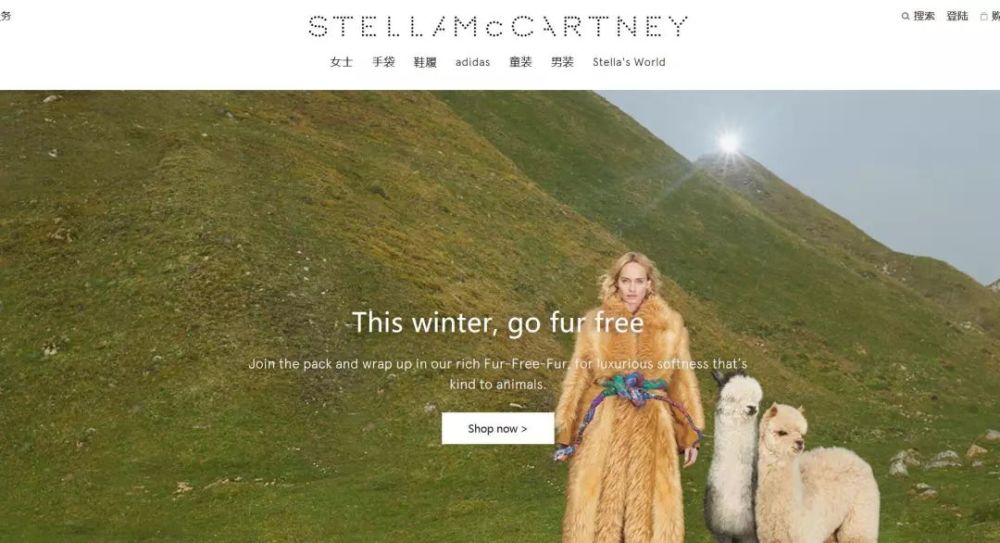1000x543 pixels.
Task: Open the shopping bag icon
Action: coord(983,17)
